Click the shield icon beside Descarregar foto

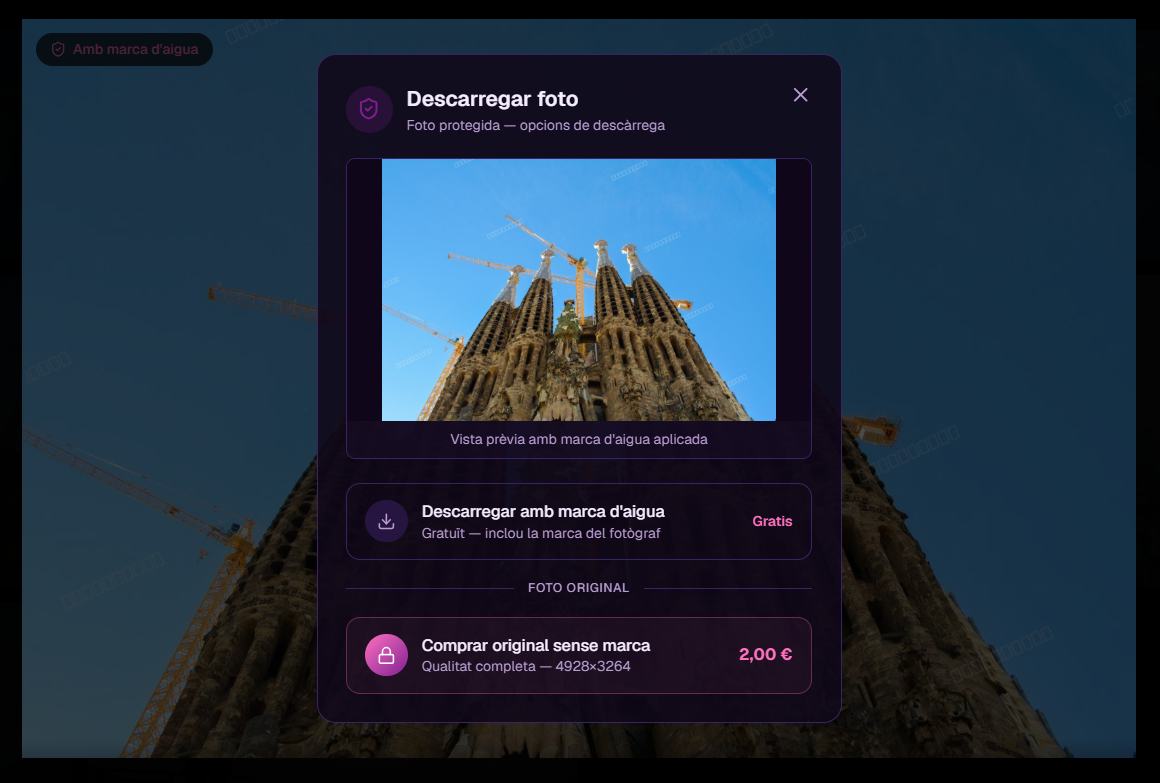click(x=369, y=110)
